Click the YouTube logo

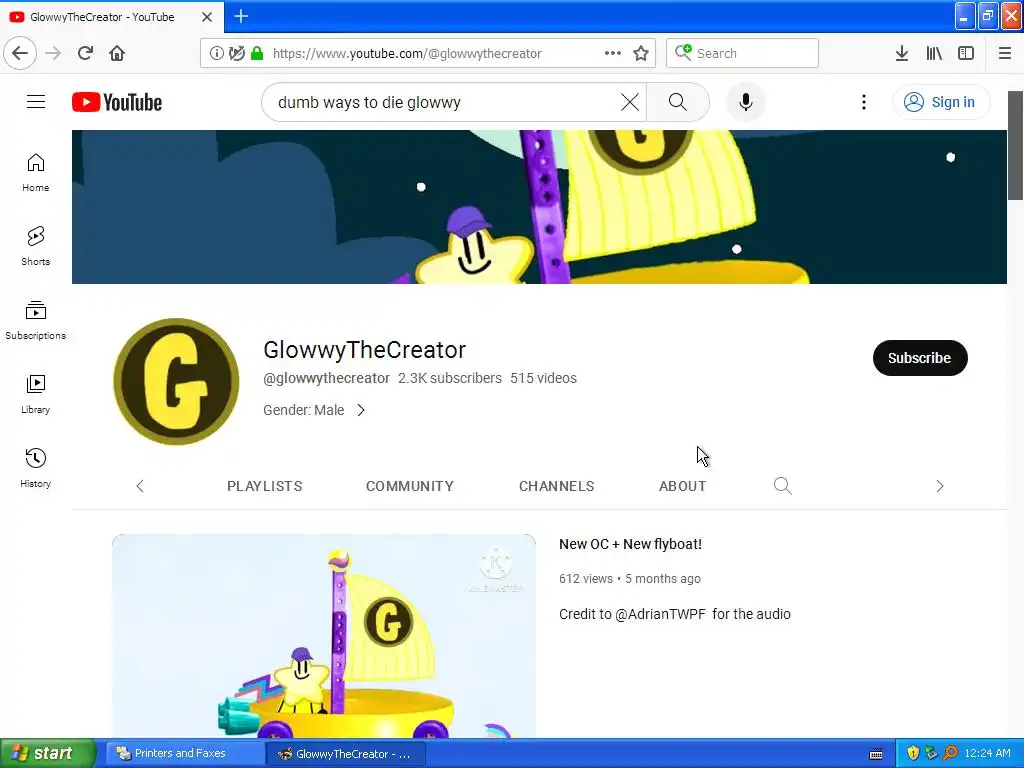pyautogui.click(x=117, y=102)
